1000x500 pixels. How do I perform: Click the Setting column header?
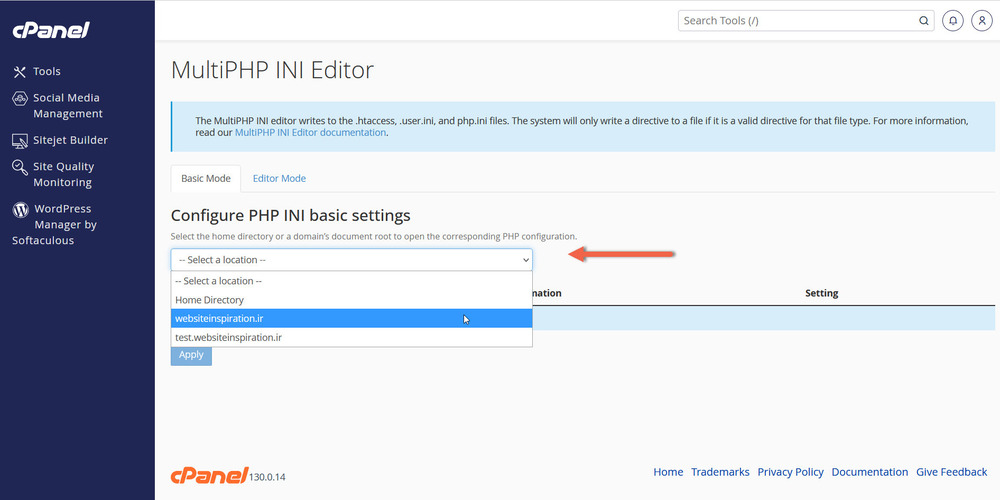point(821,293)
